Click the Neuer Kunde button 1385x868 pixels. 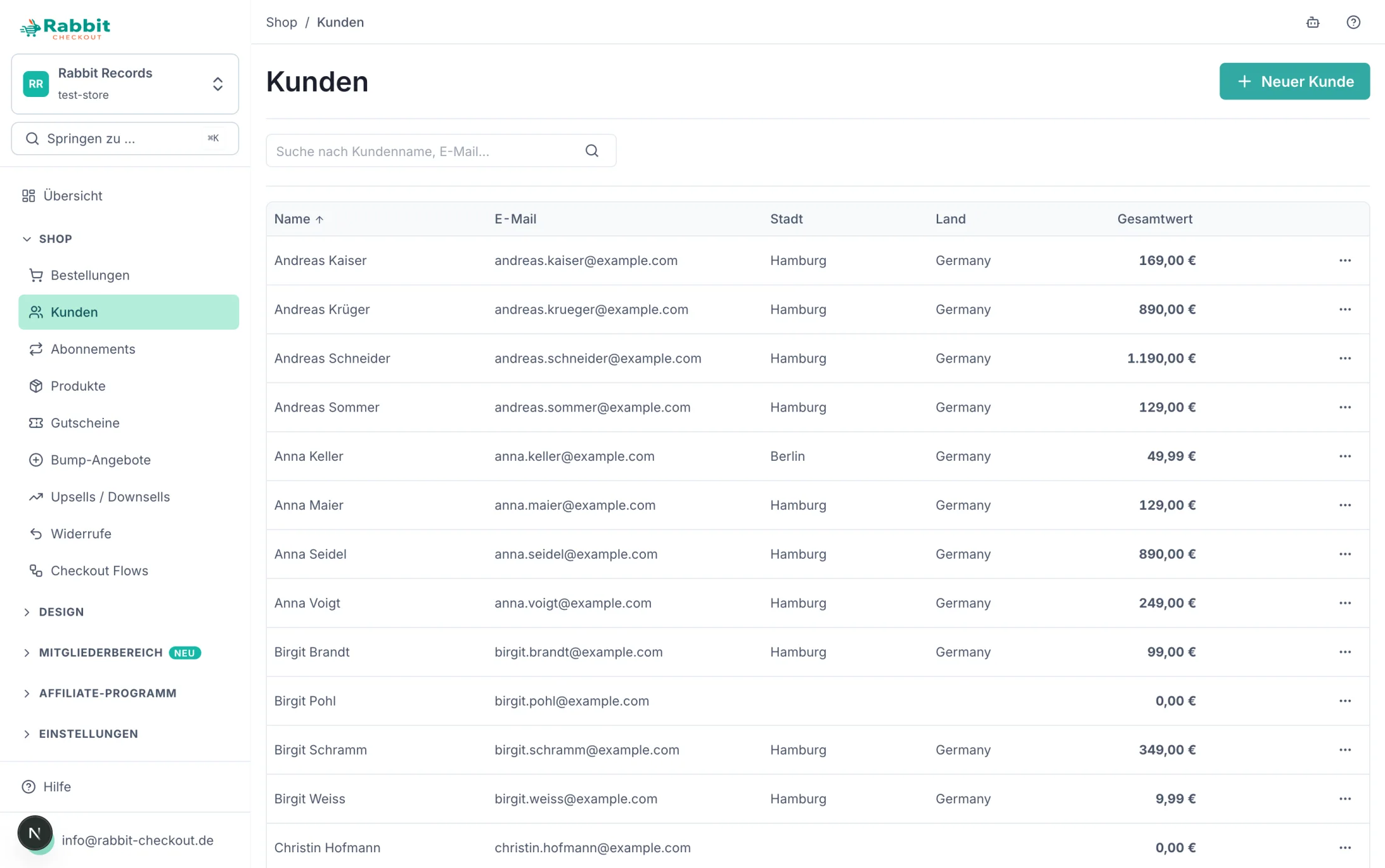point(1294,81)
